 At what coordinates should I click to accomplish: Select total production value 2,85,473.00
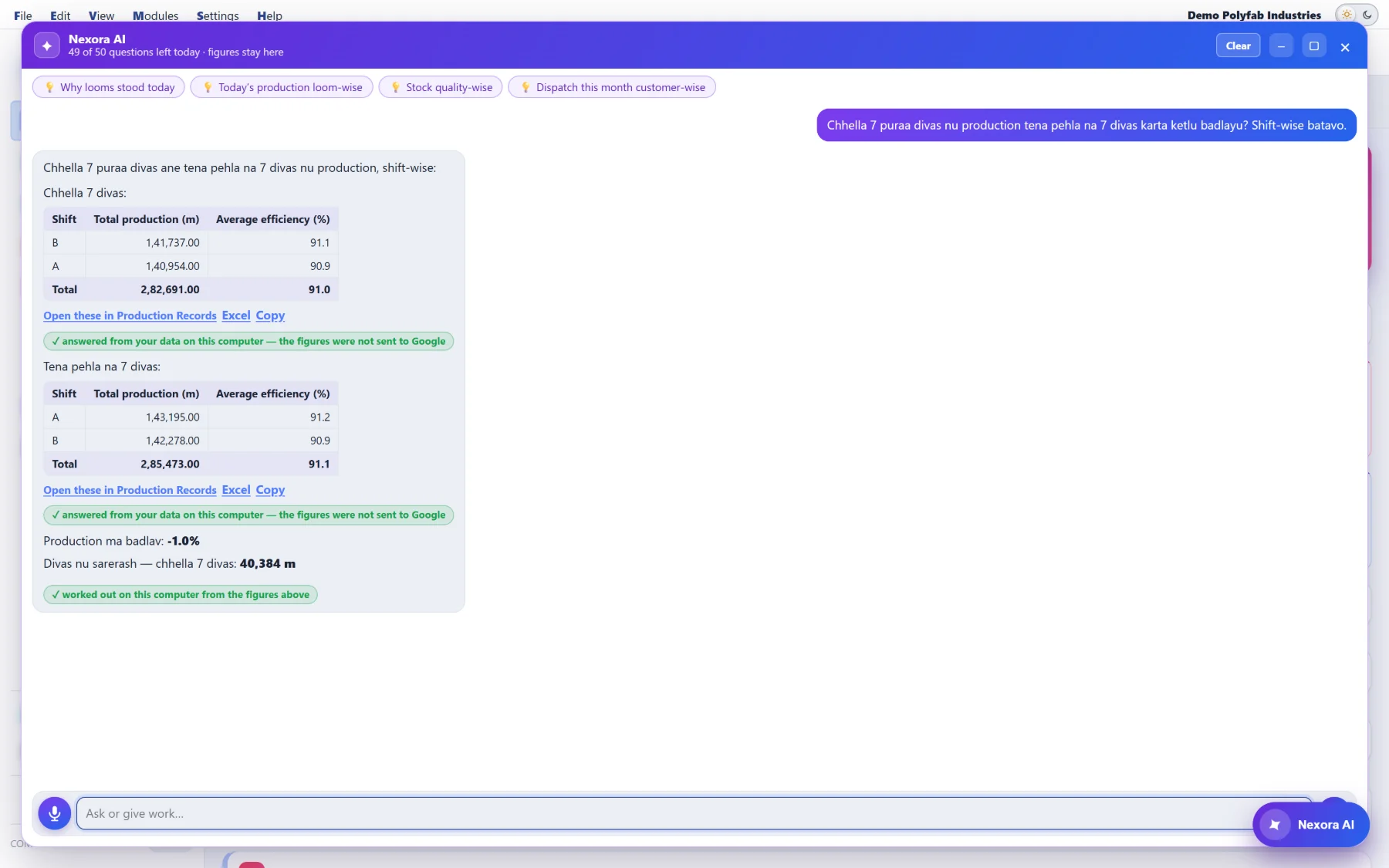(x=170, y=464)
